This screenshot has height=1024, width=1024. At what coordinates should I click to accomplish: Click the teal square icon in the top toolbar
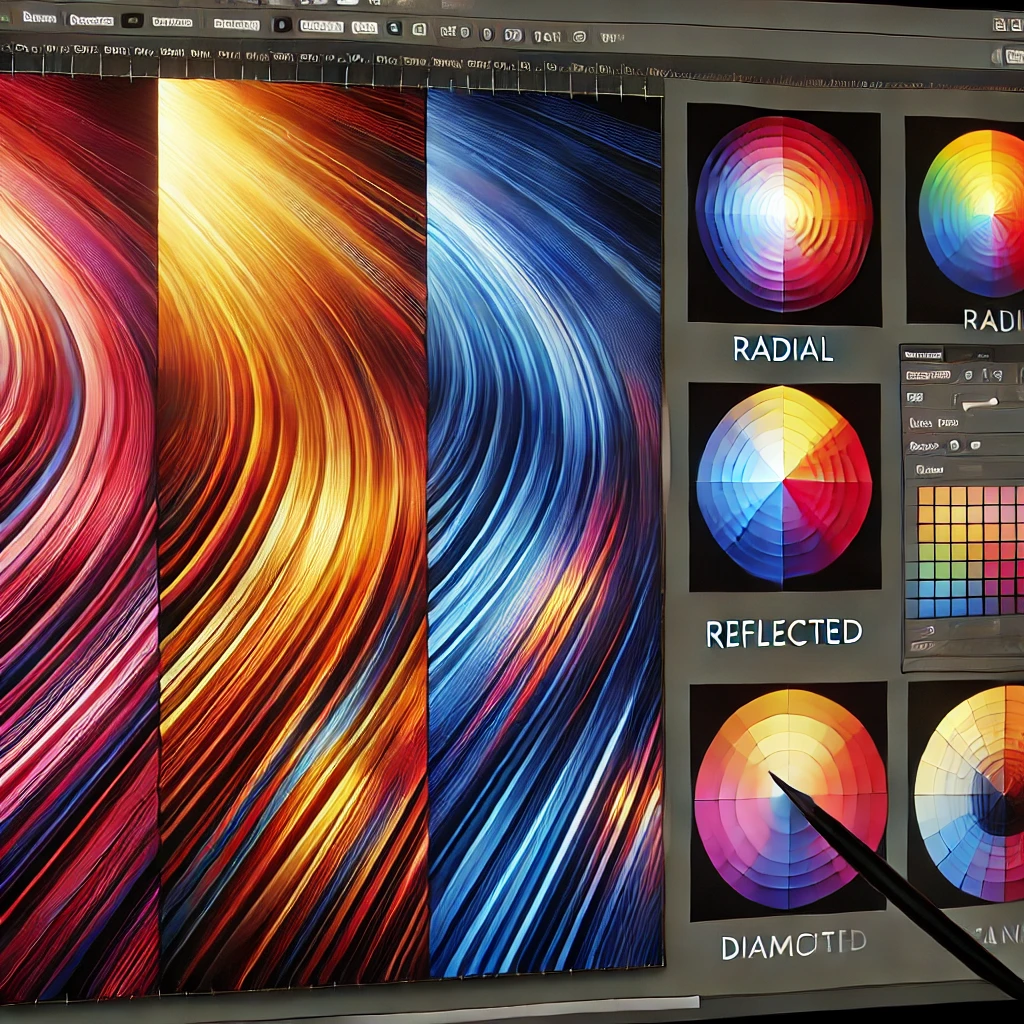(x=394, y=28)
